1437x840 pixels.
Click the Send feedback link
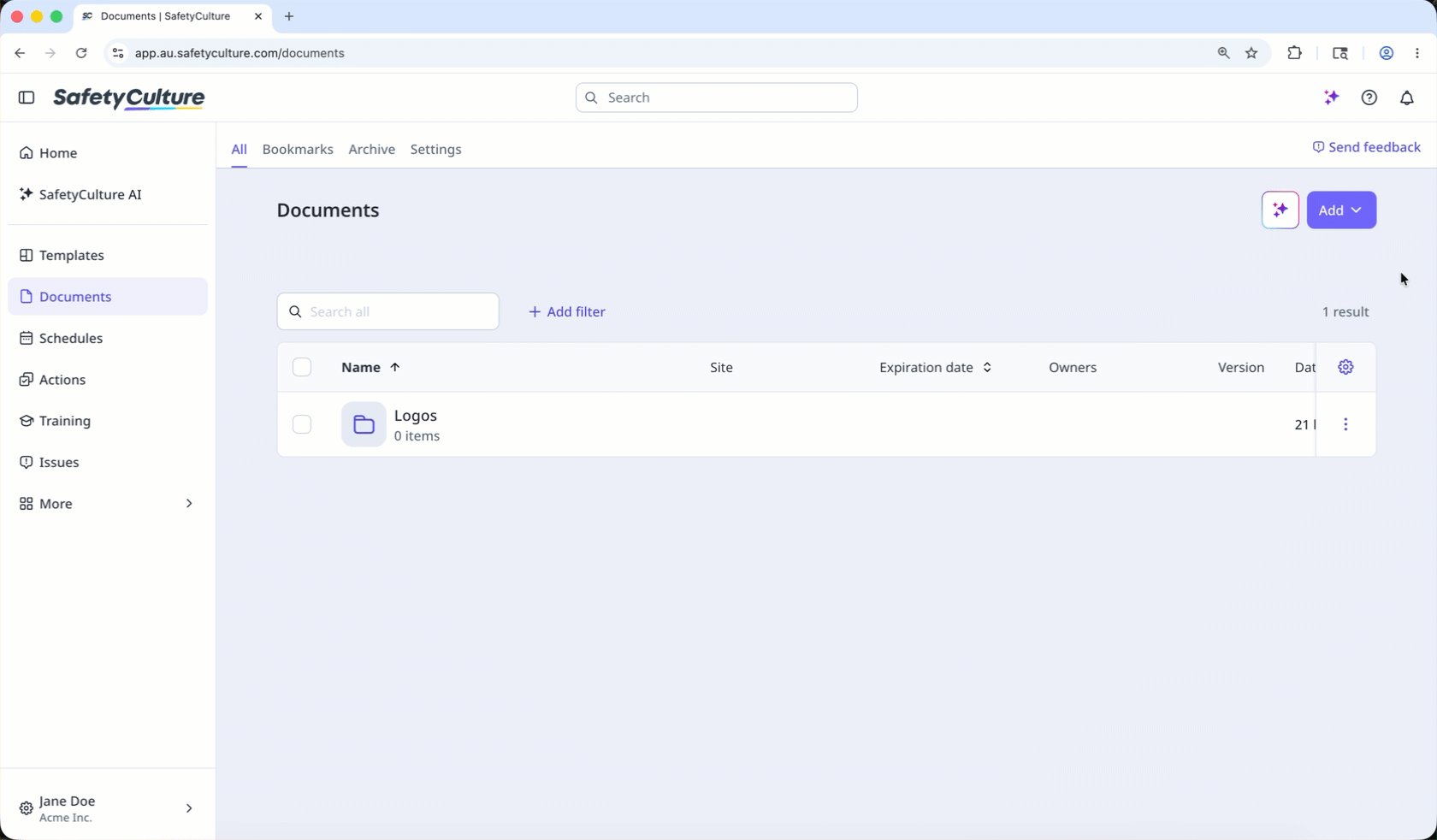coord(1366,147)
